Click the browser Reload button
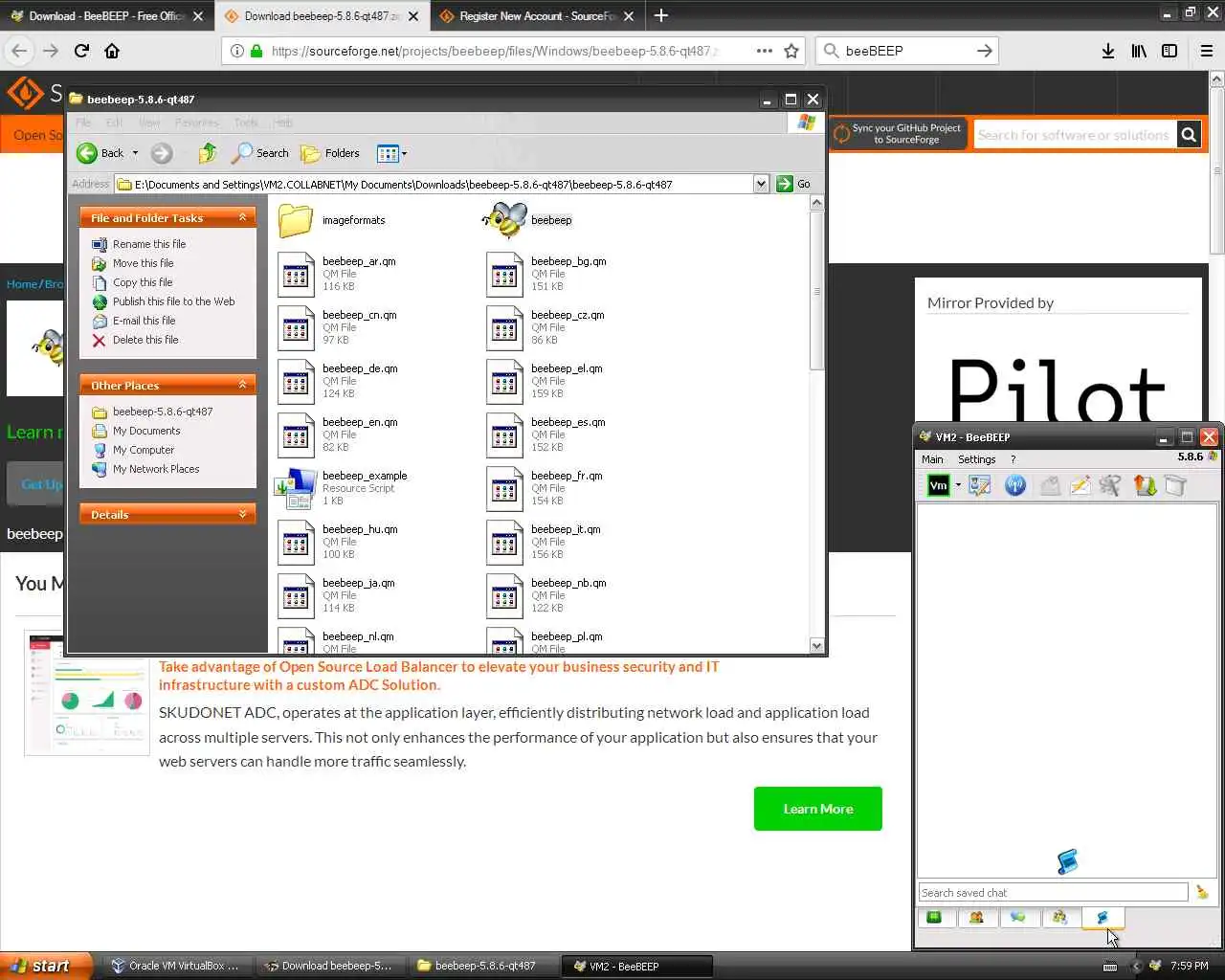Screen dimensions: 1225x980 (x=81, y=51)
